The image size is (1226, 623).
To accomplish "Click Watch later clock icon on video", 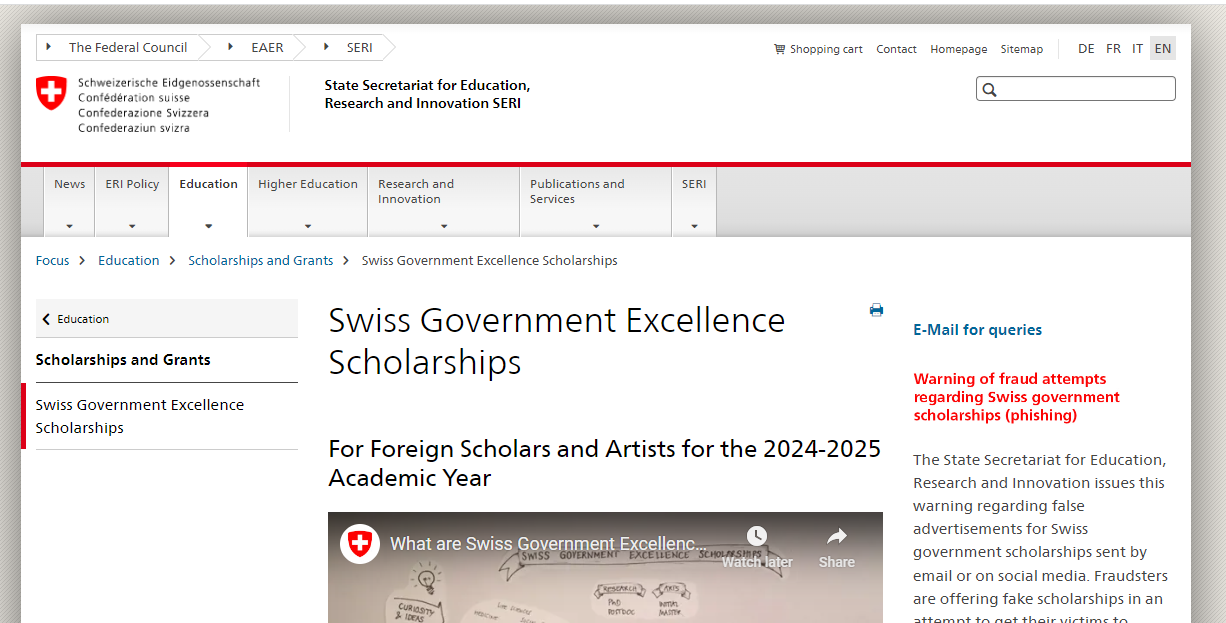I will click(757, 537).
